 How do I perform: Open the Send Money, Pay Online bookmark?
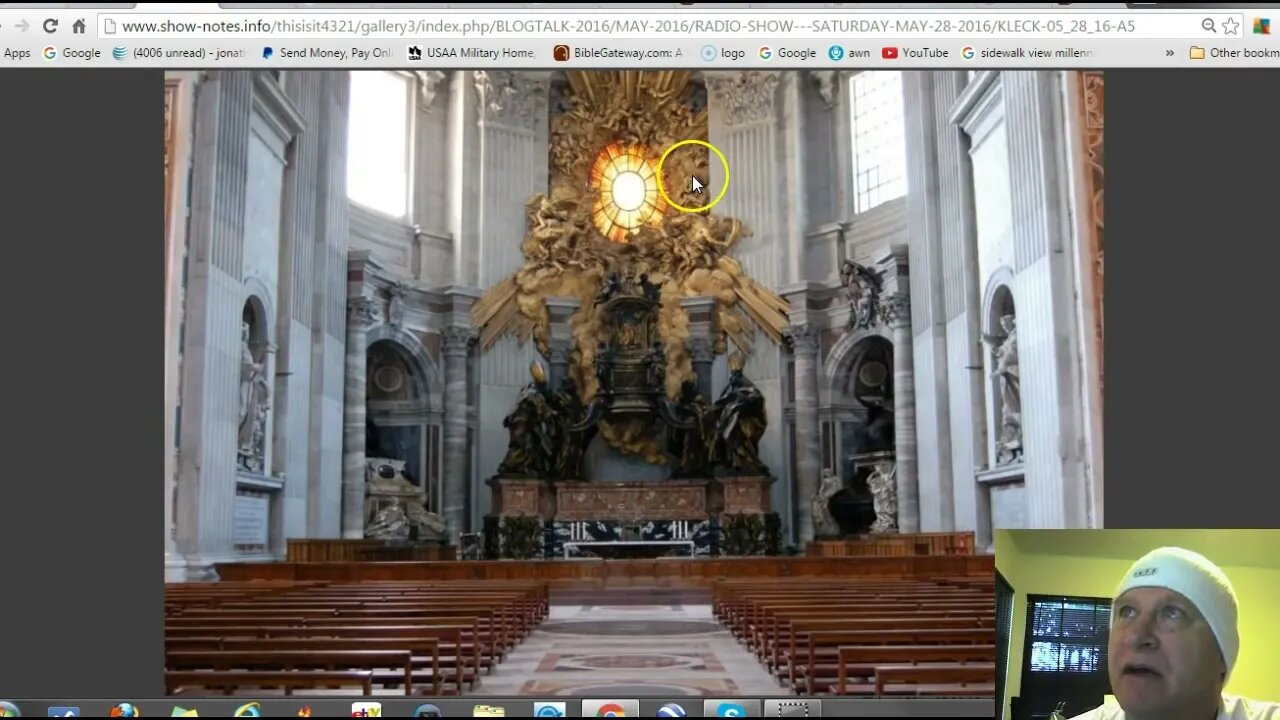(x=326, y=53)
